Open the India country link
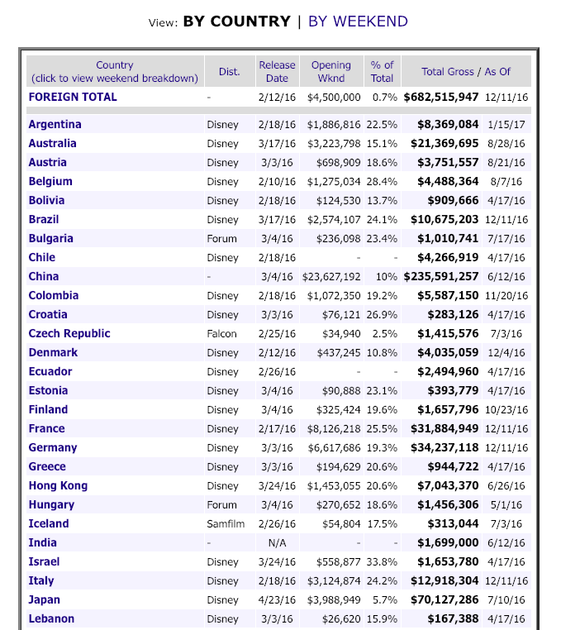The image size is (580, 630). click(x=43, y=543)
